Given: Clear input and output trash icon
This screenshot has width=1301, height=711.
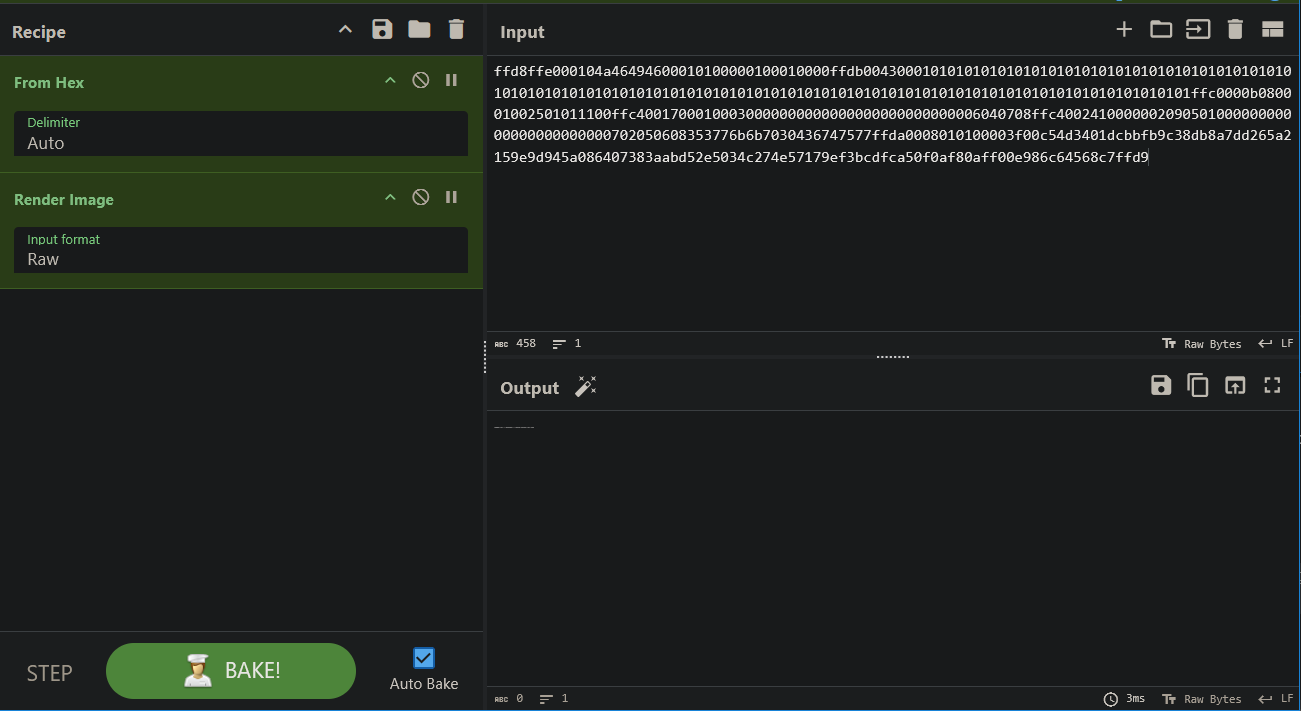Looking at the screenshot, I should [x=1235, y=29].
